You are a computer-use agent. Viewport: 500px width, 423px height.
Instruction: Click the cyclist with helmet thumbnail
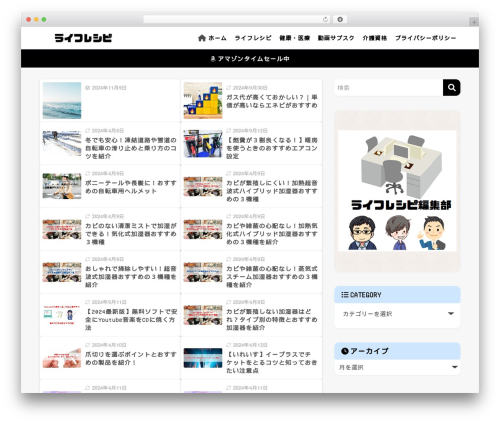coord(62,186)
